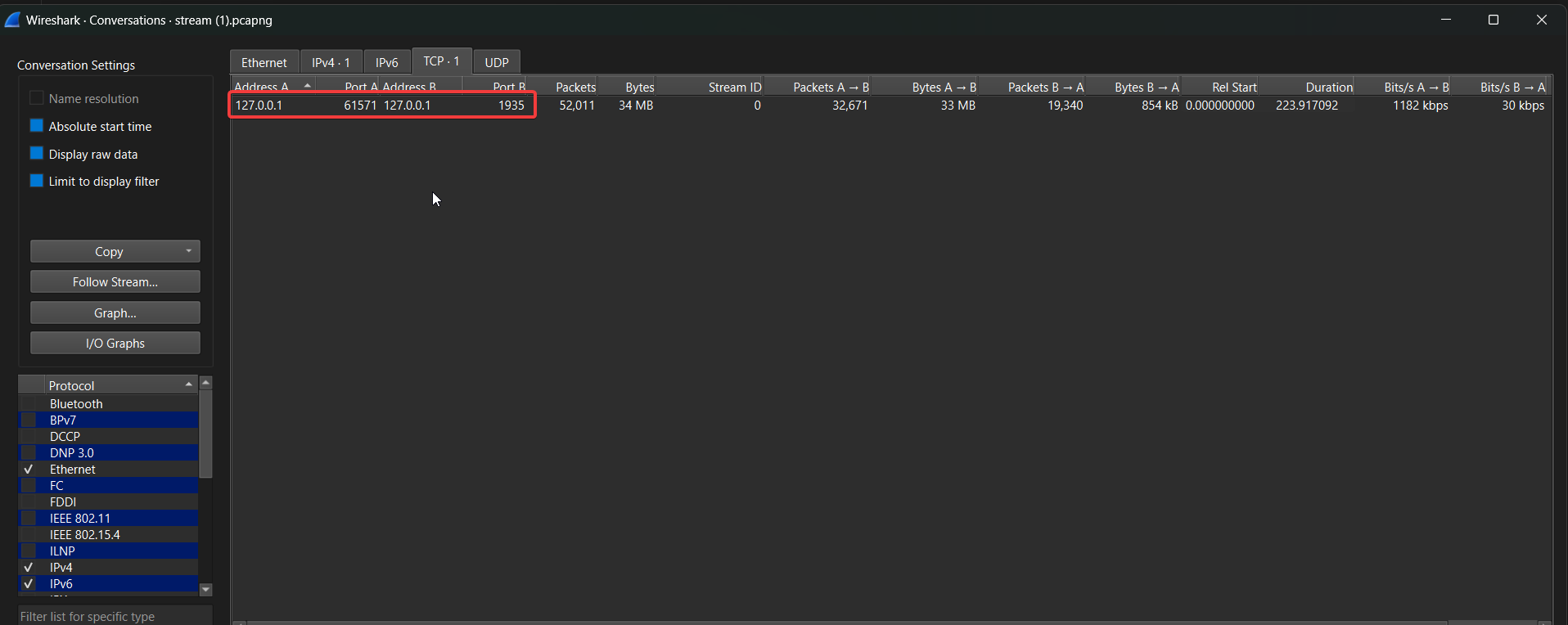This screenshot has height=625, width=1568.
Task: Disable Absolute start time option
Action: (x=37, y=126)
